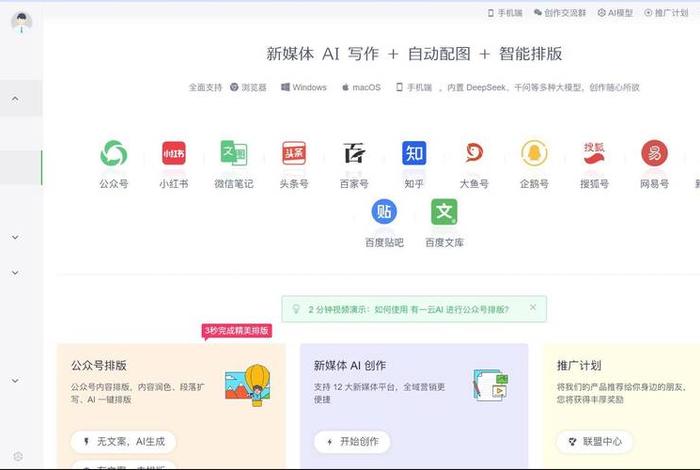
Task: Open the 知乎 platform icon
Action: [414, 153]
